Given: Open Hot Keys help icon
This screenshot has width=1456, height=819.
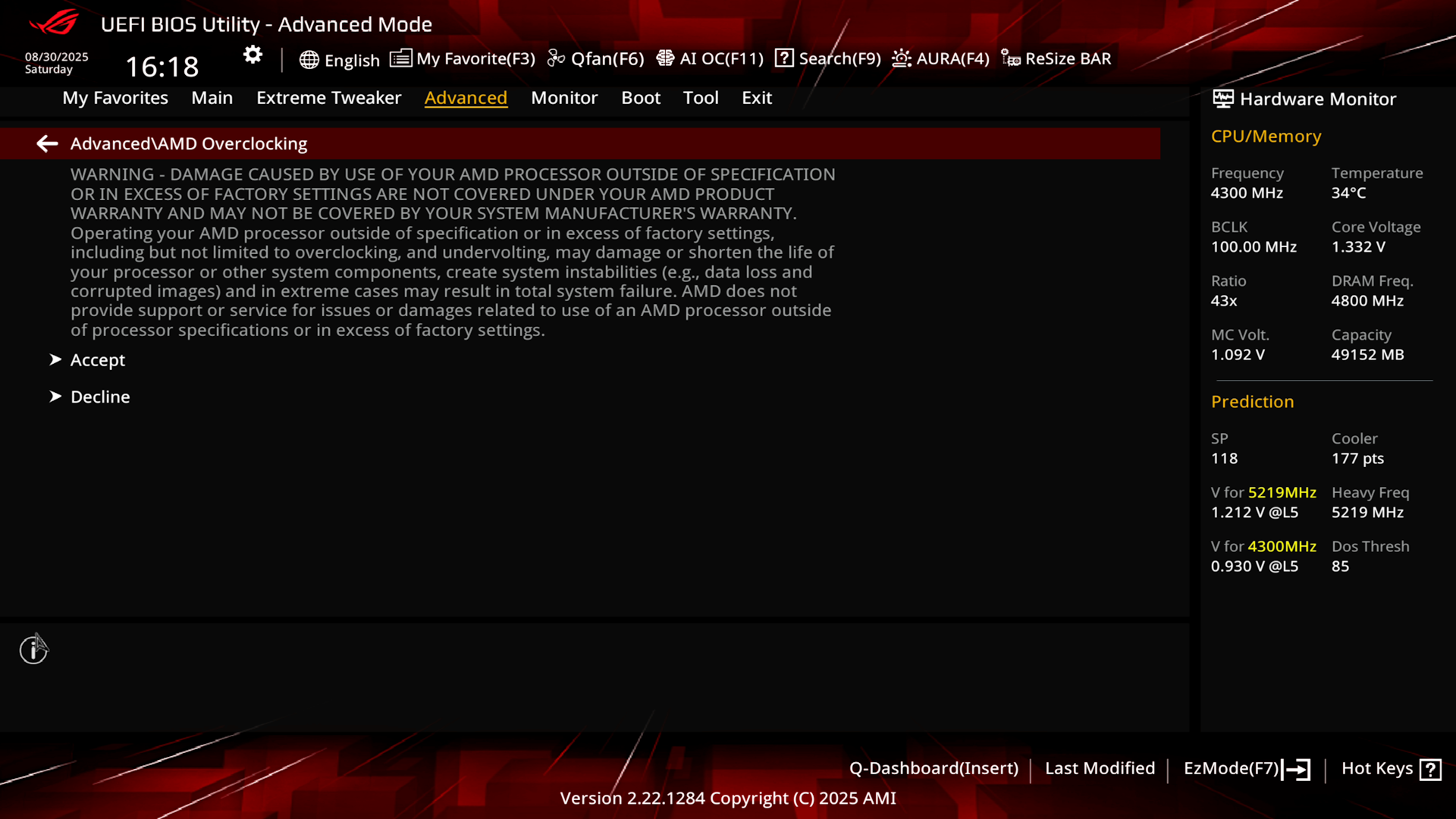Looking at the screenshot, I should pyautogui.click(x=1430, y=769).
